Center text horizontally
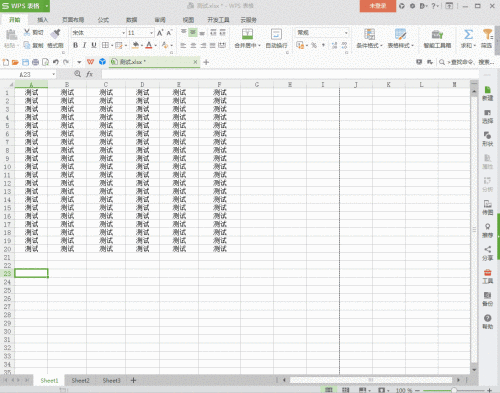500x393 pixels. [x=193, y=45]
